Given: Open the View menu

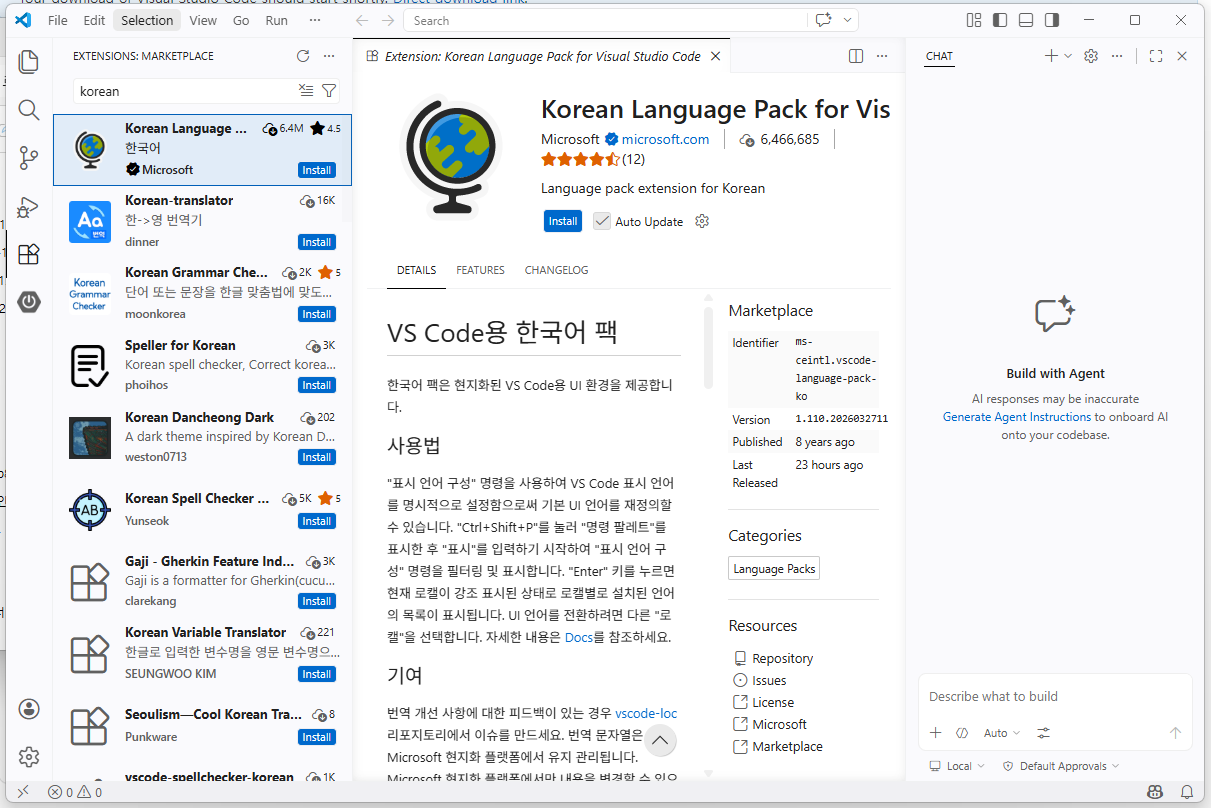Looking at the screenshot, I should pos(203,20).
